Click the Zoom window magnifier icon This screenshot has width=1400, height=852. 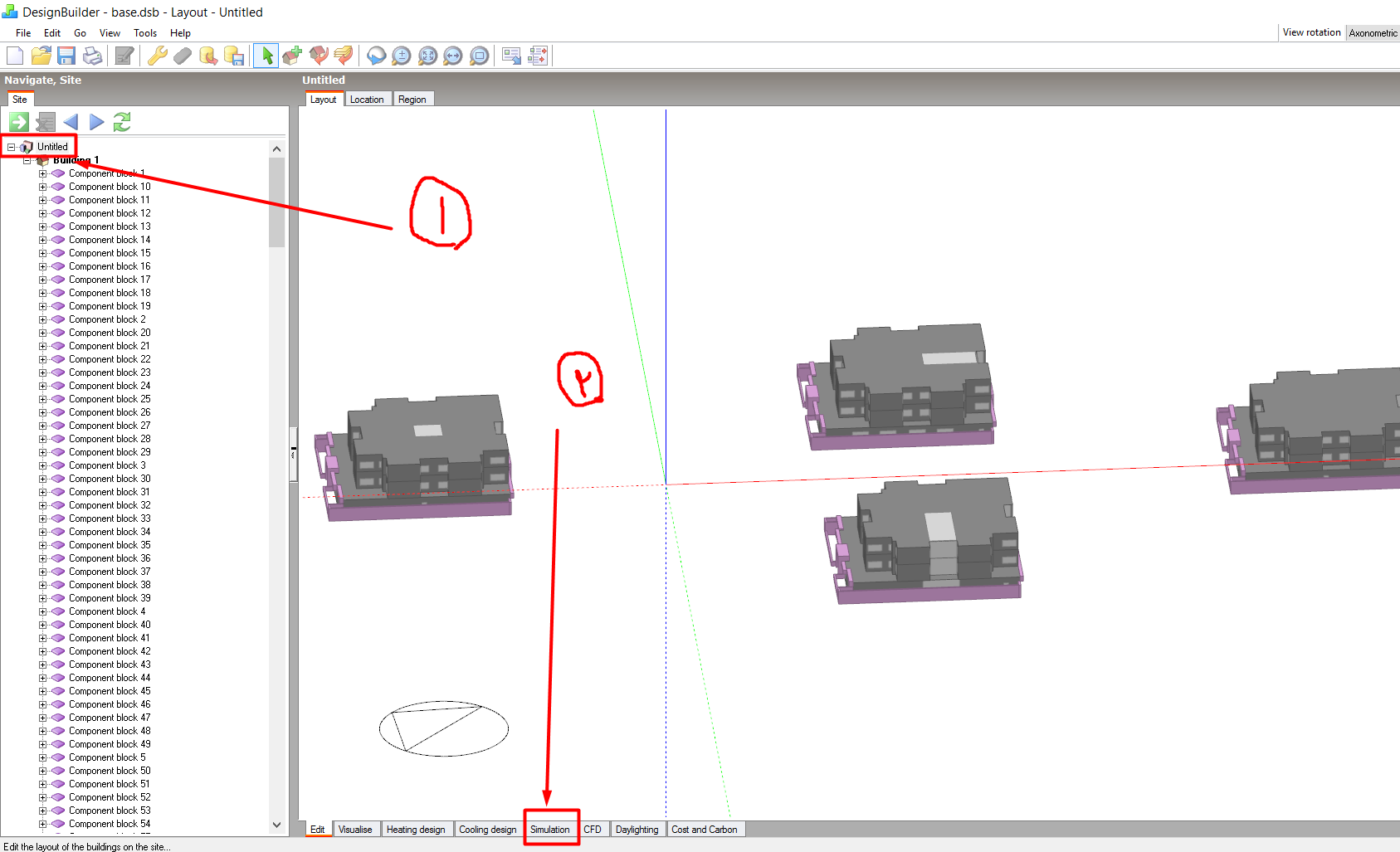tap(479, 56)
